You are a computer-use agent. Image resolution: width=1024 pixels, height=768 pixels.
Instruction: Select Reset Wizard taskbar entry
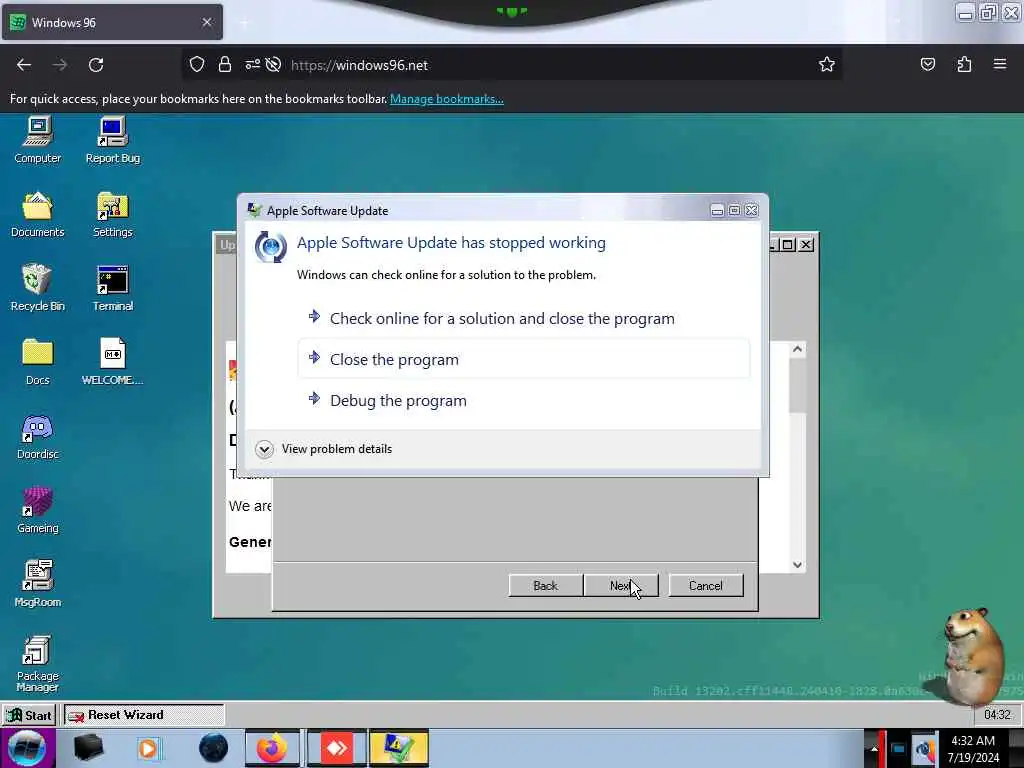point(144,715)
